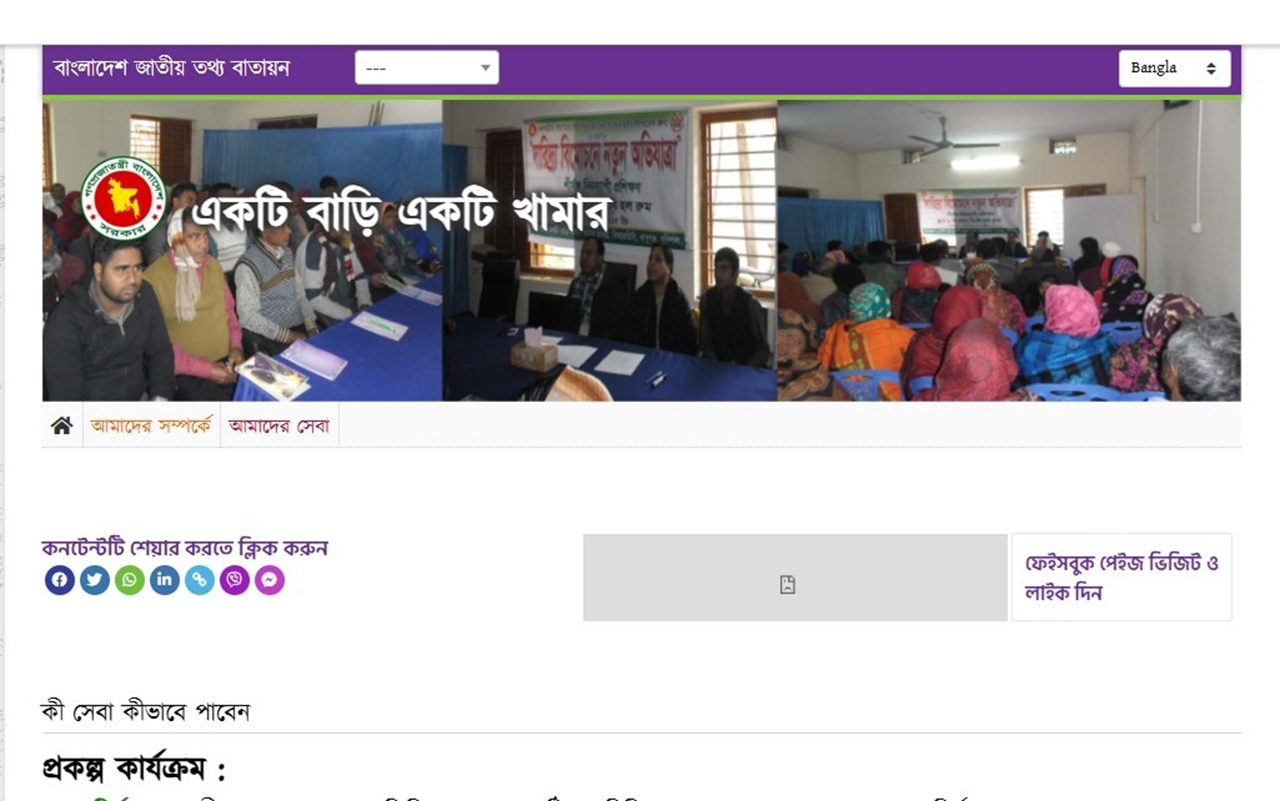The height and width of the screenshot is (801, 1280).
Task: Open the আমাদের সম্পর্কে menu
Action: click(151, 426)
